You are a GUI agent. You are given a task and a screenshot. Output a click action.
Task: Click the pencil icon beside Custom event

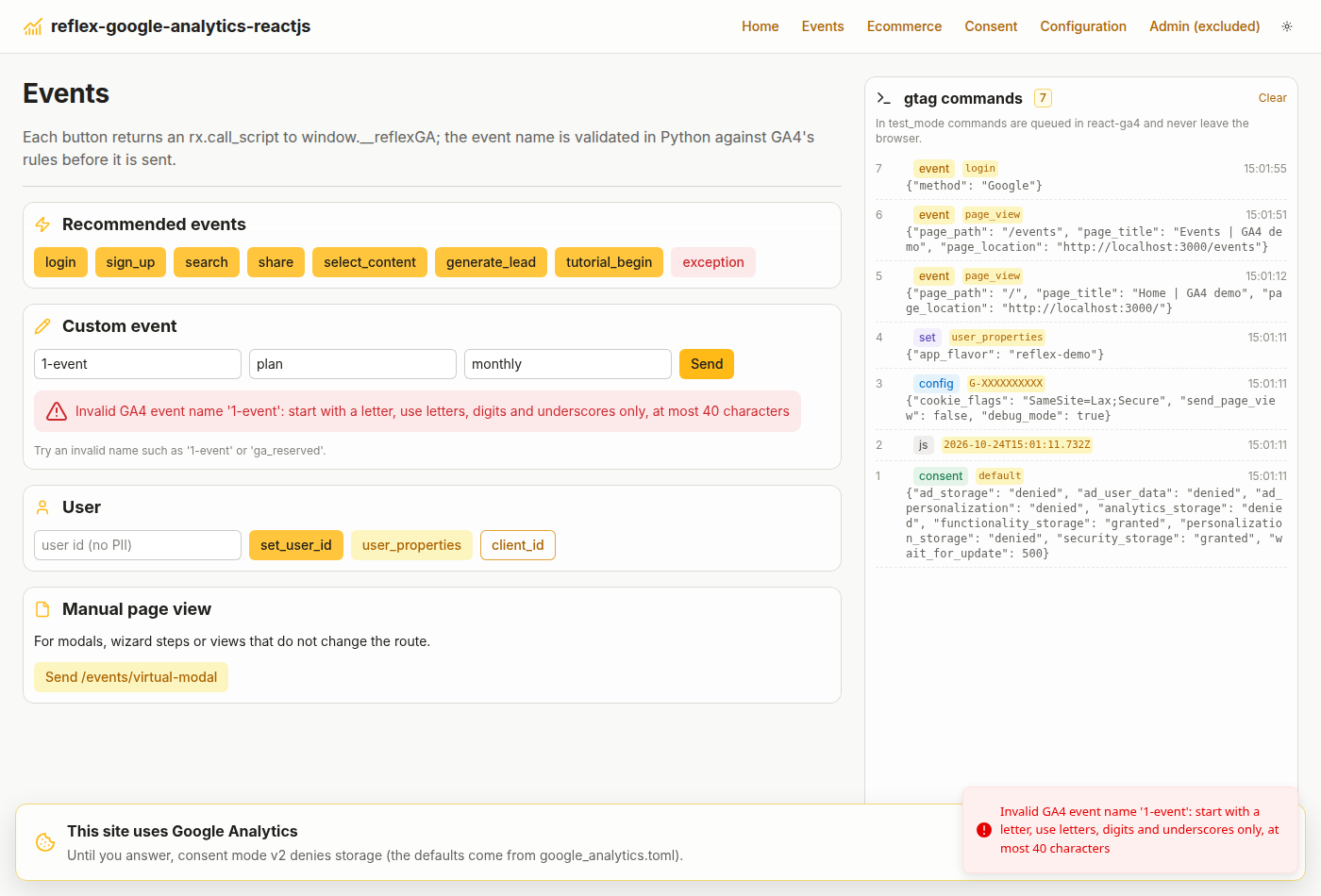pyautogui.click(x=42, y=326)
